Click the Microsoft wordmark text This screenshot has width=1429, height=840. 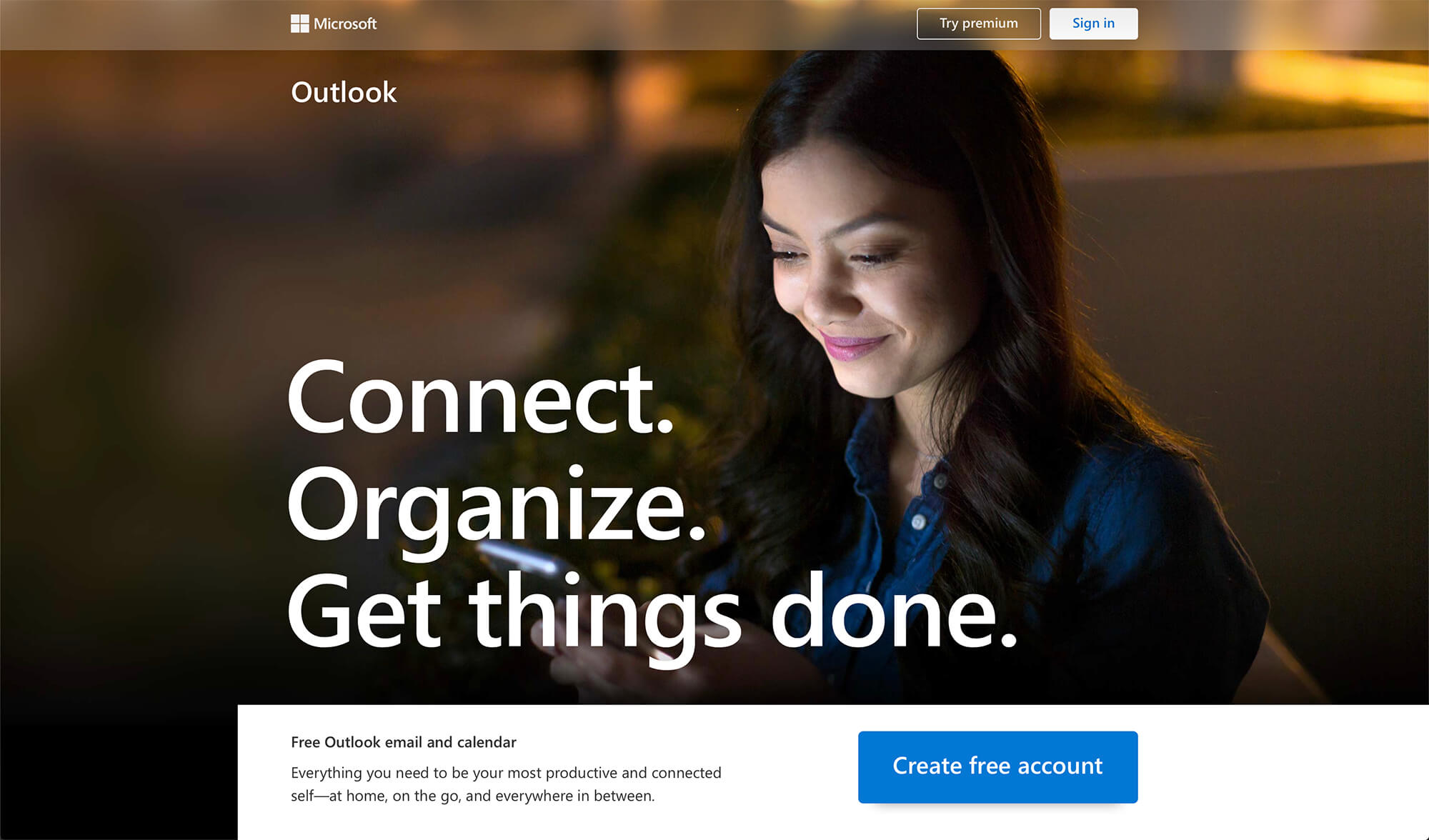point(345,24)
